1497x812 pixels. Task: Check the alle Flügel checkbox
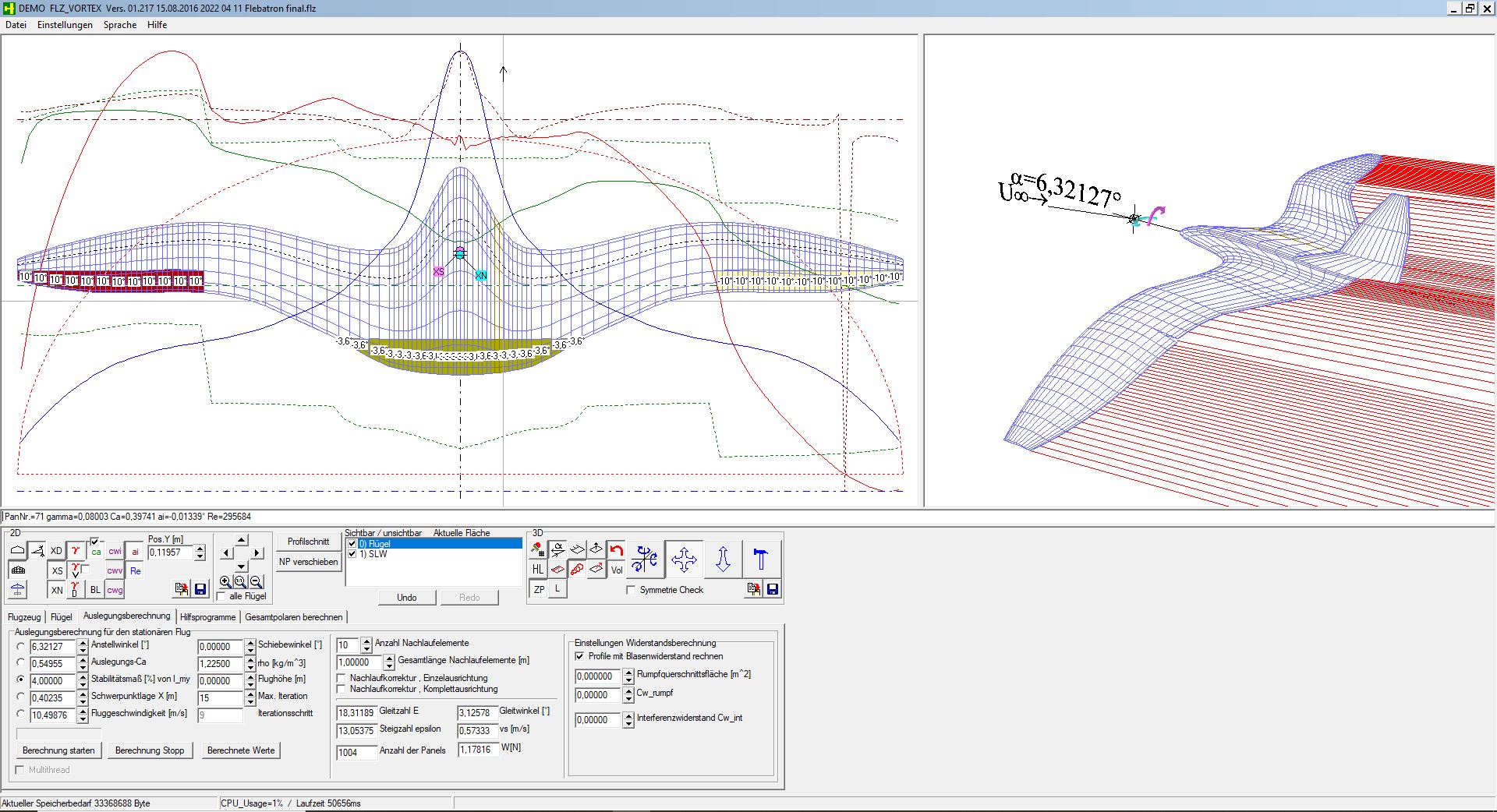[x=221, y=596]
